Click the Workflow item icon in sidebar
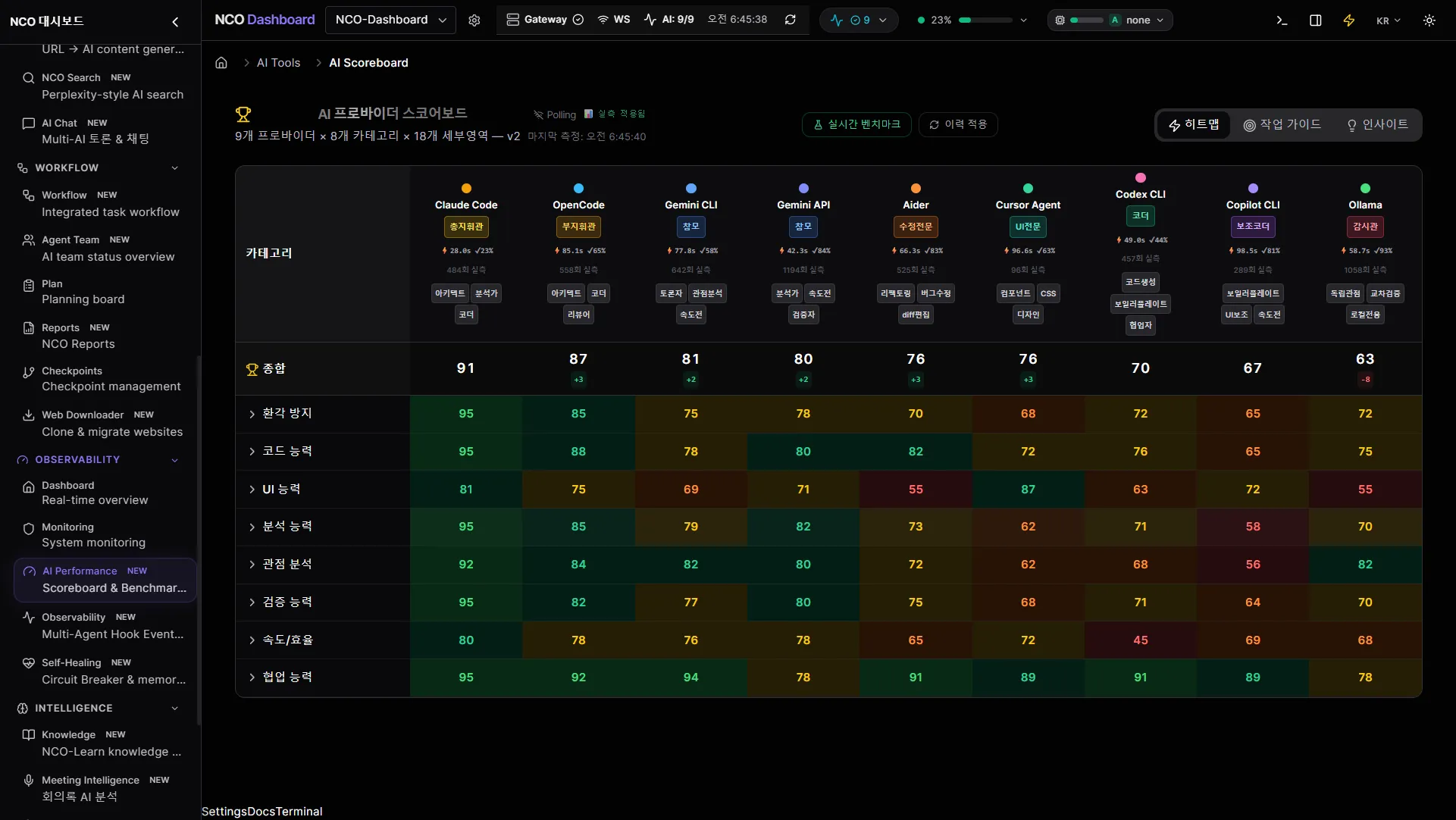This screenshot has width=1456, height=820. click(29, 196)
